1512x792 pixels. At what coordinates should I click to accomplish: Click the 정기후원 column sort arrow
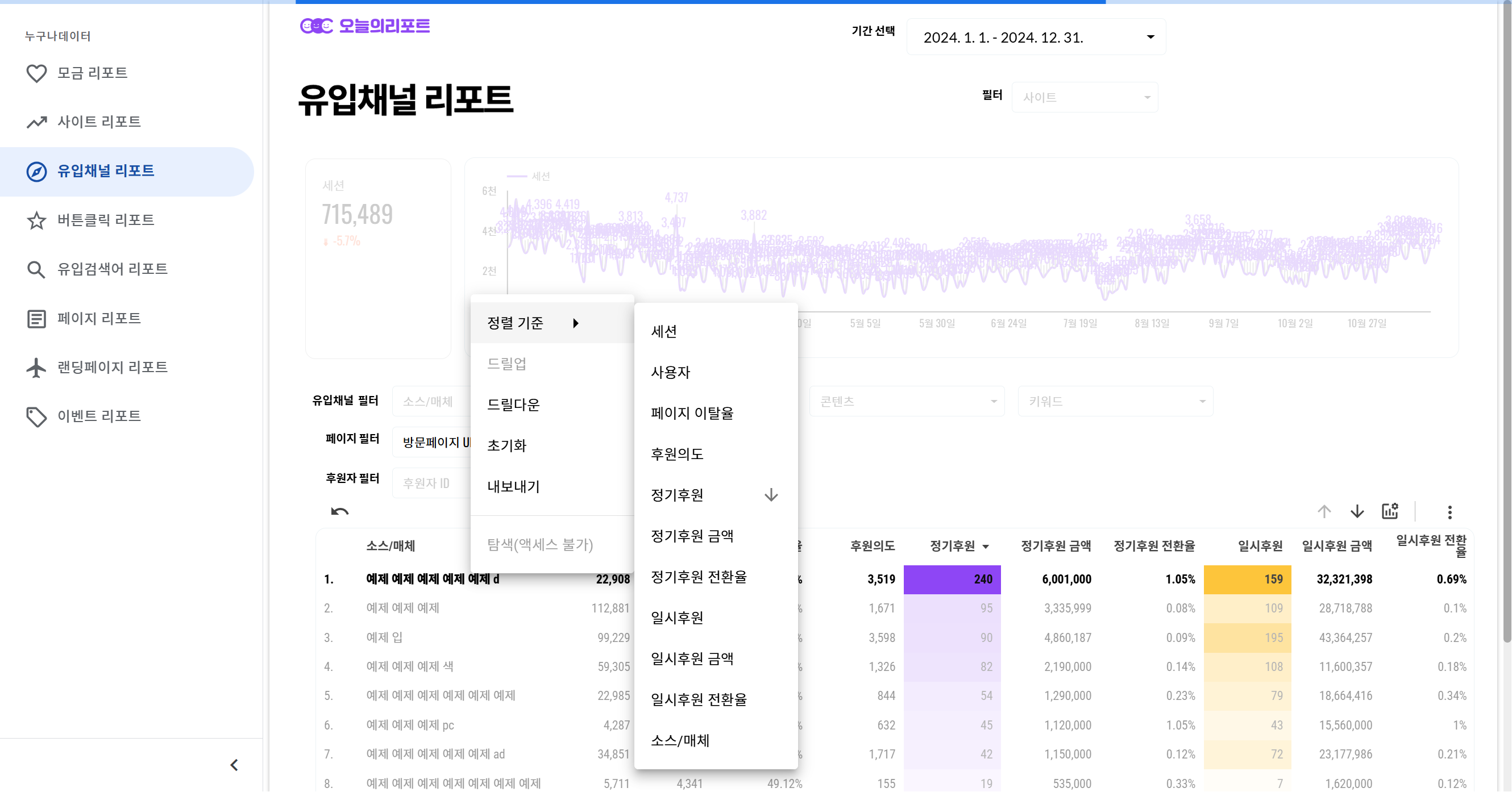[x=986, y=547]
